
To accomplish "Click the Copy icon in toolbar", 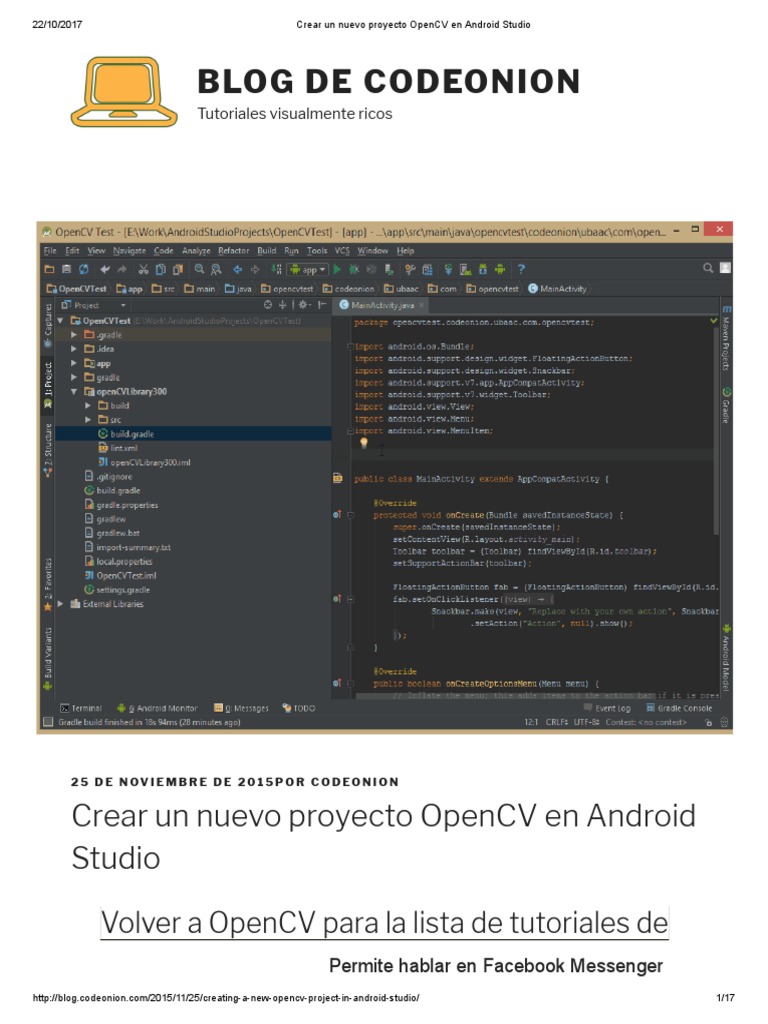I will point(160,269).
